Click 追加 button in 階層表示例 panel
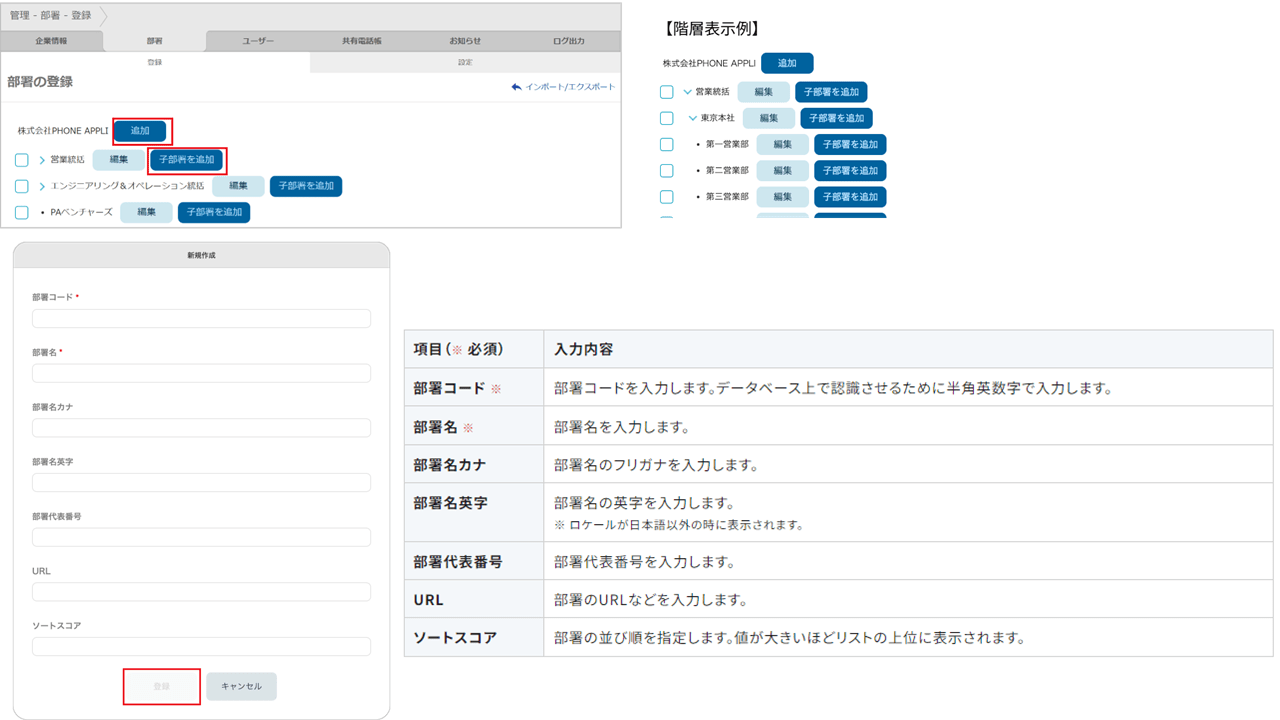The image size is (1280, 720). click(x=787, y=63)
